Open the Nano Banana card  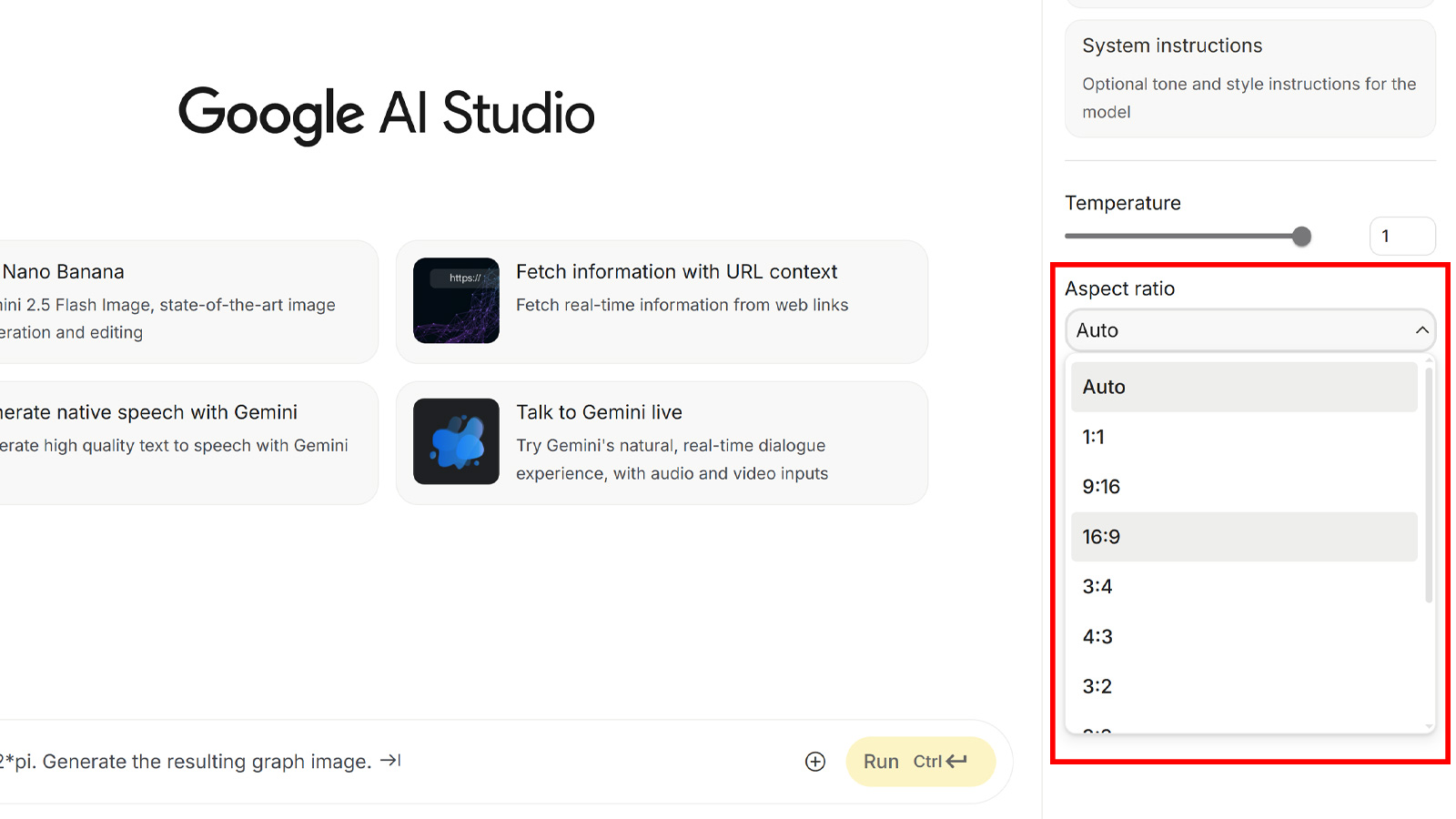[182, 301]
